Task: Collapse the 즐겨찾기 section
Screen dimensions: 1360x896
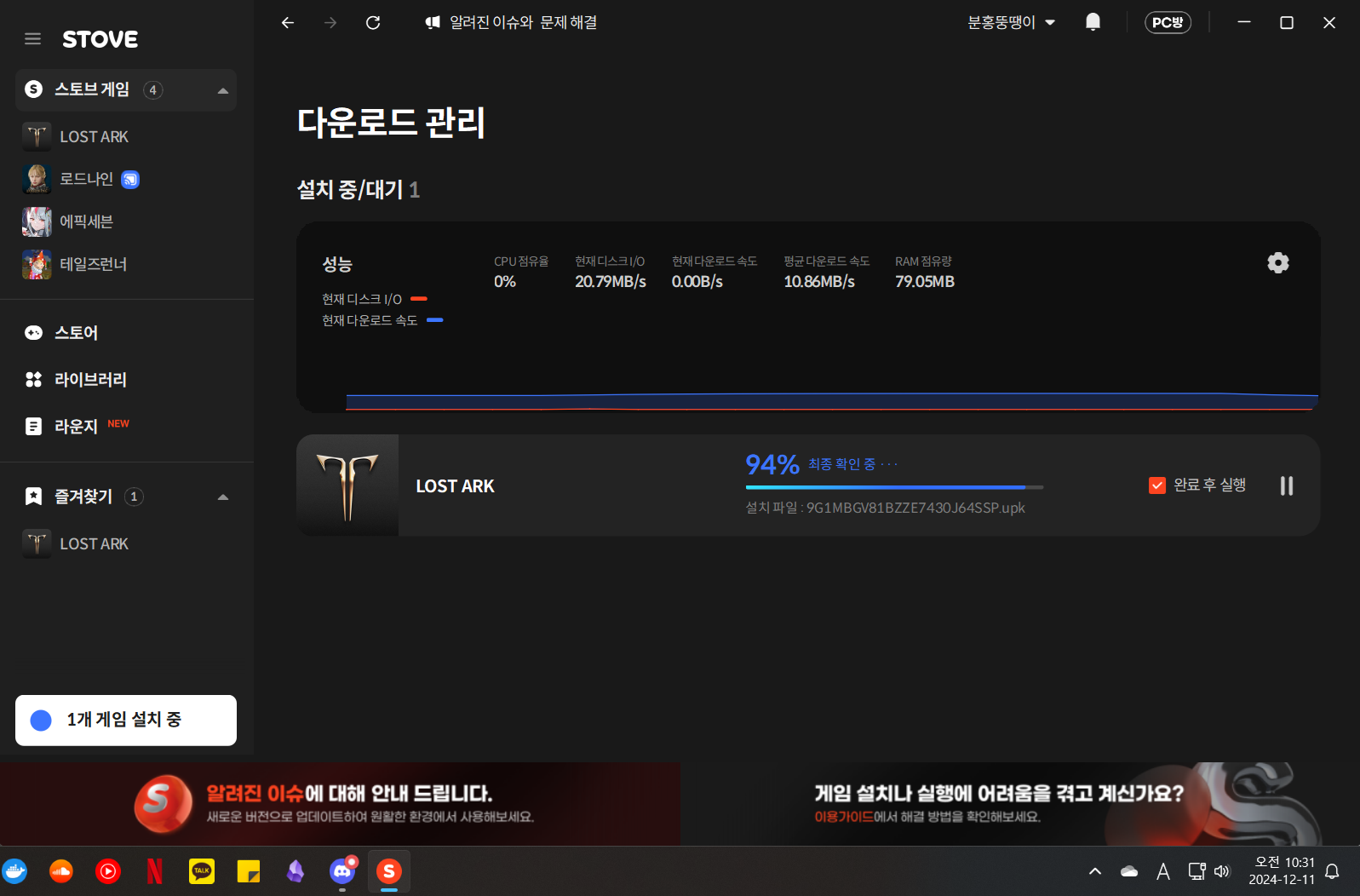Action: pos(223,497)
